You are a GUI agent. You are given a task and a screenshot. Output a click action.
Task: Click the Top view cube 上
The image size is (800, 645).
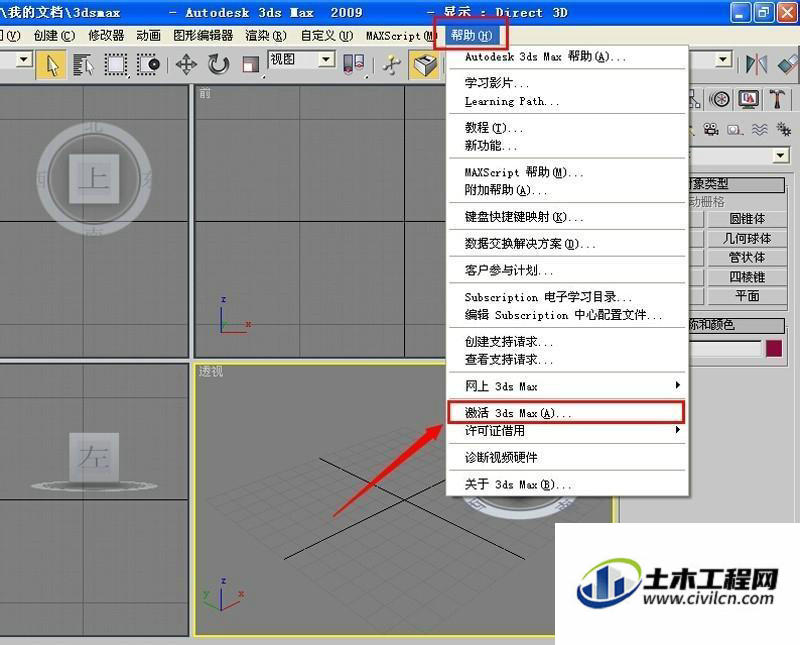coord(94,179)
